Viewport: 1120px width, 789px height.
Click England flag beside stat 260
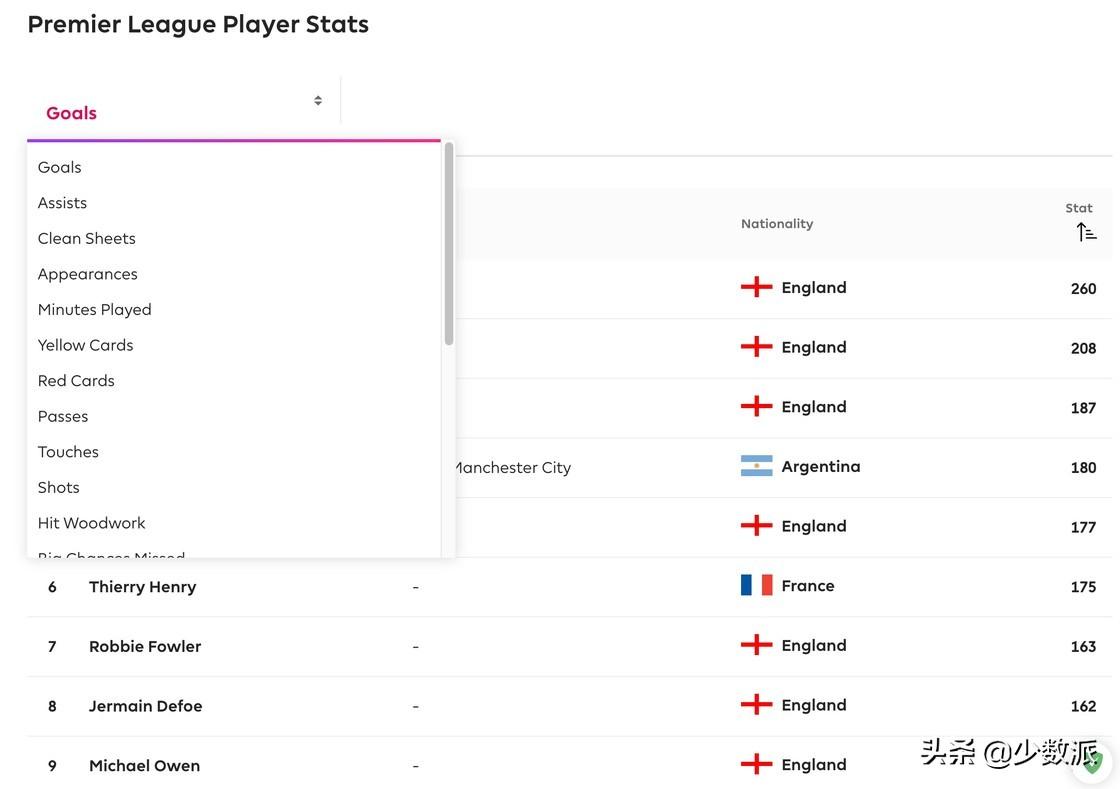coord(756,287)
